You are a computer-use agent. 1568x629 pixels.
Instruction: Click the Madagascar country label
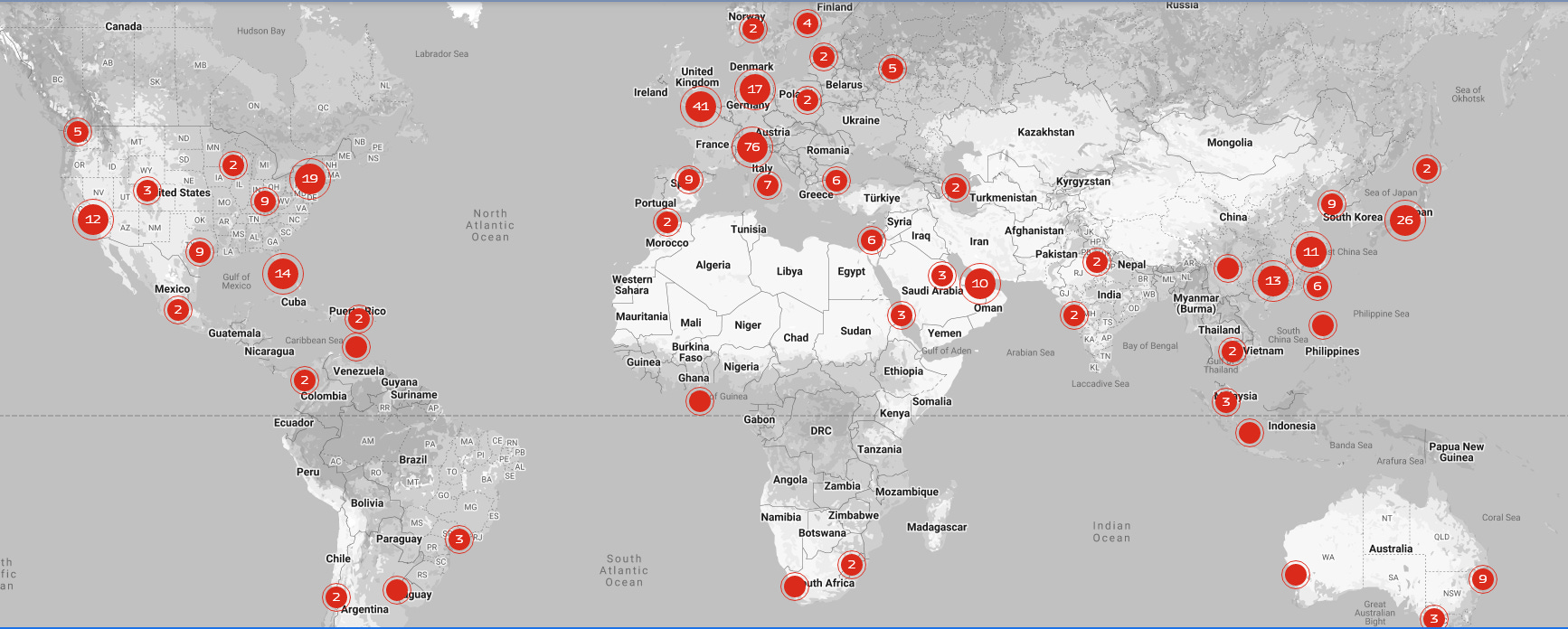937,527
